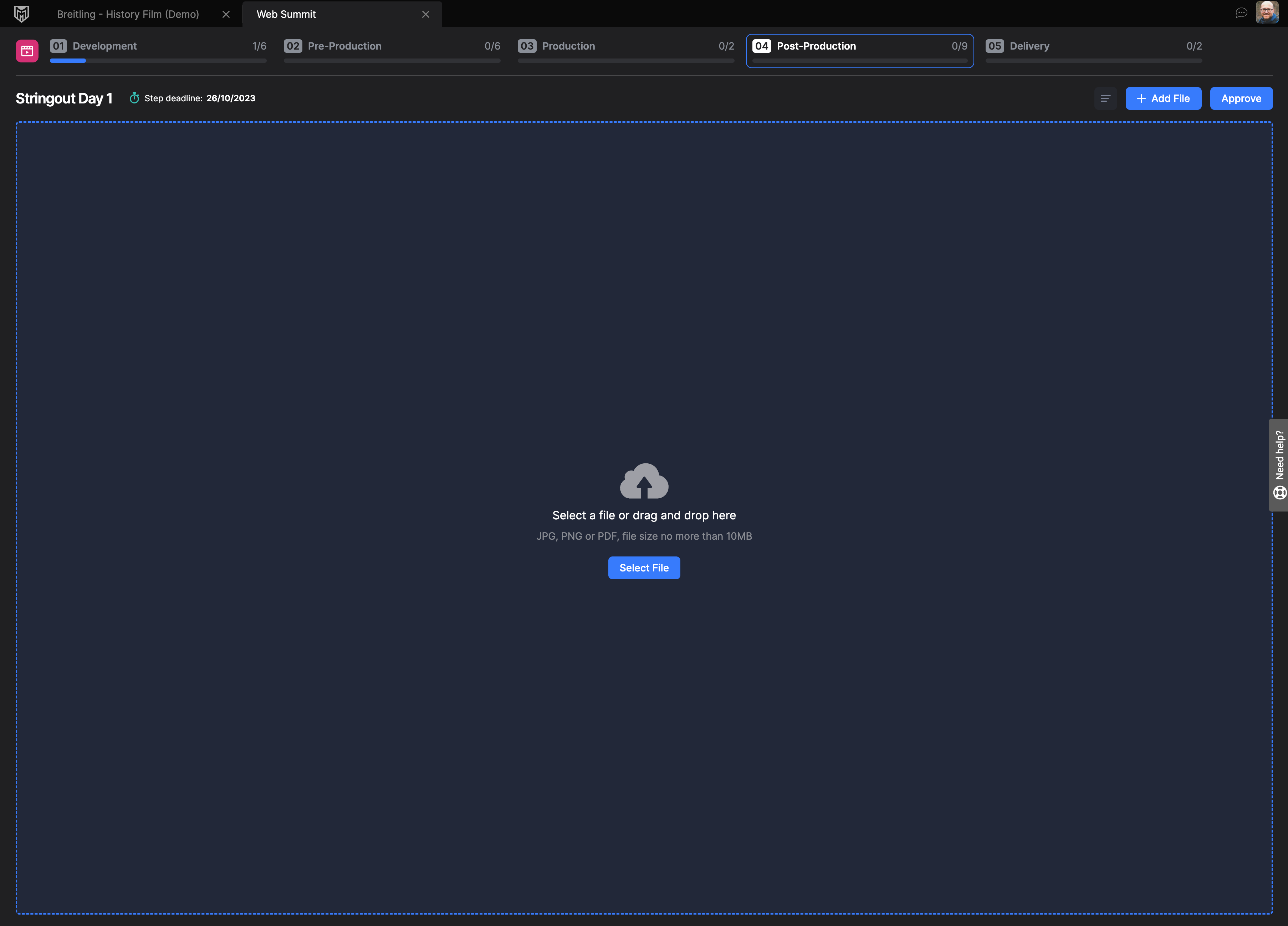This screenshot has width=1288, height=926.
Task: Close the Web Summit tab
Action: [425, 14]
